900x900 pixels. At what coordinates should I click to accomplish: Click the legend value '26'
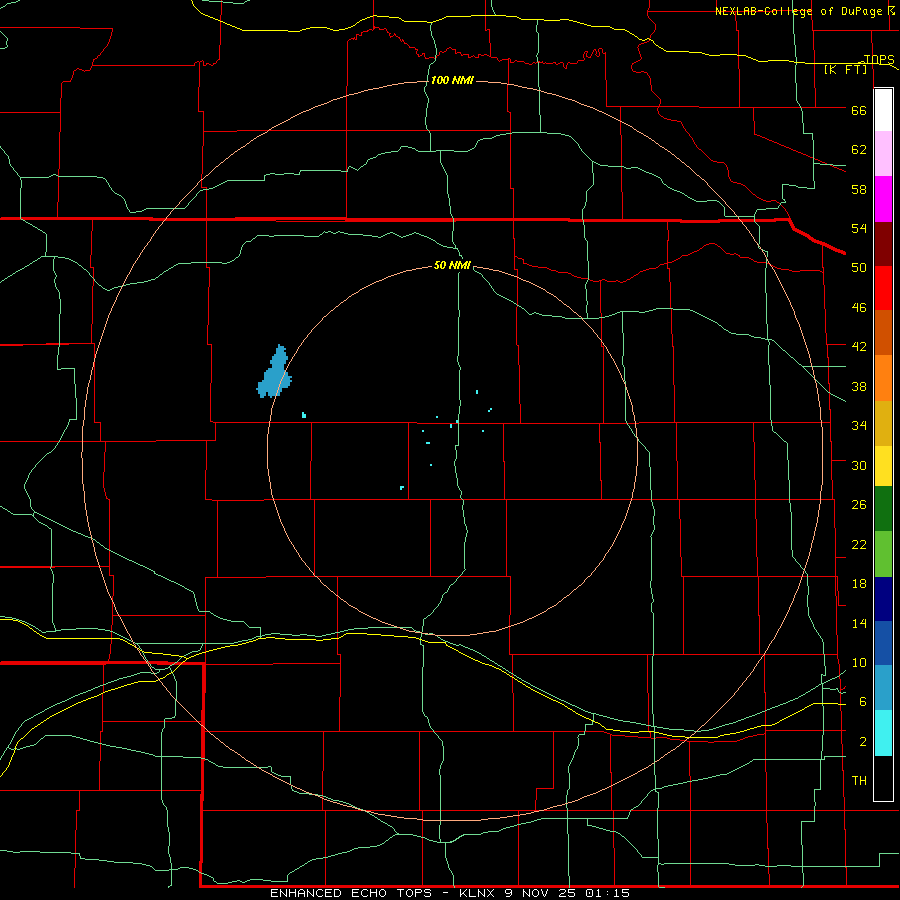[x=859, y=505]
